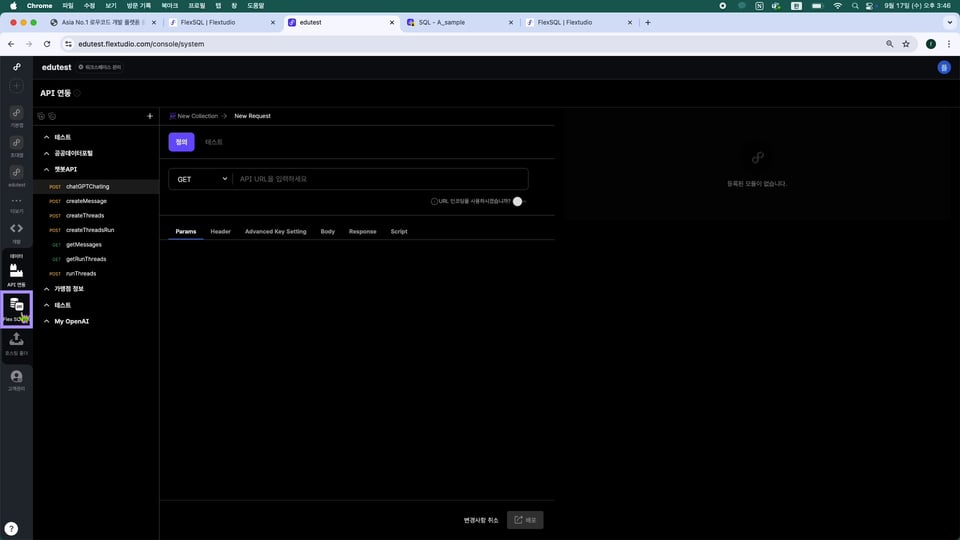This screenshot has width=960, height=540.
Task: Select the first workspace link icon in sidebar
Action: [x=17, y=113]
